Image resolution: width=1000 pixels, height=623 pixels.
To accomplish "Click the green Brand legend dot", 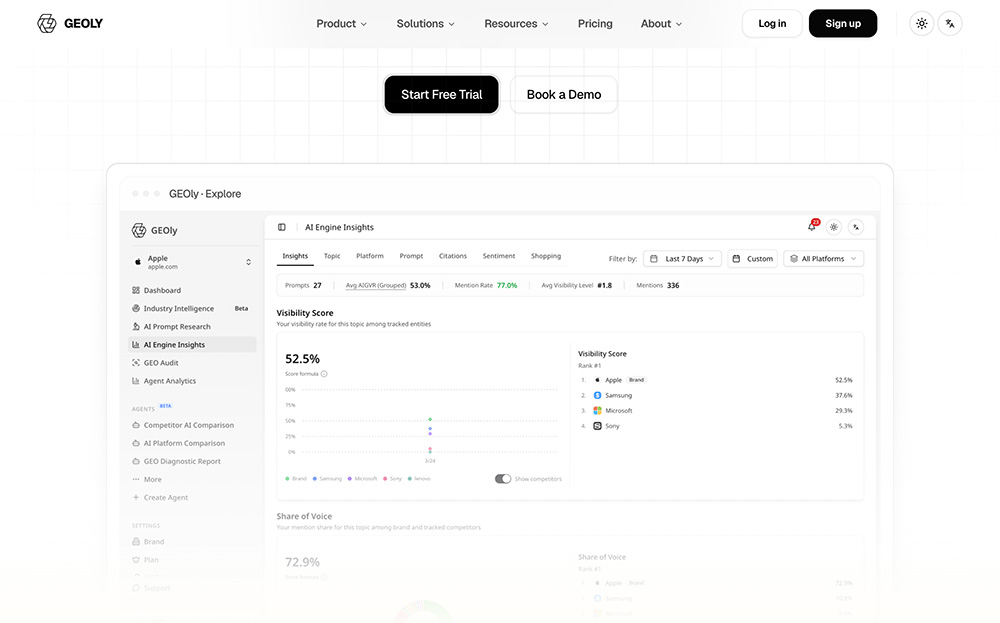I will click(x=288, y=479).
